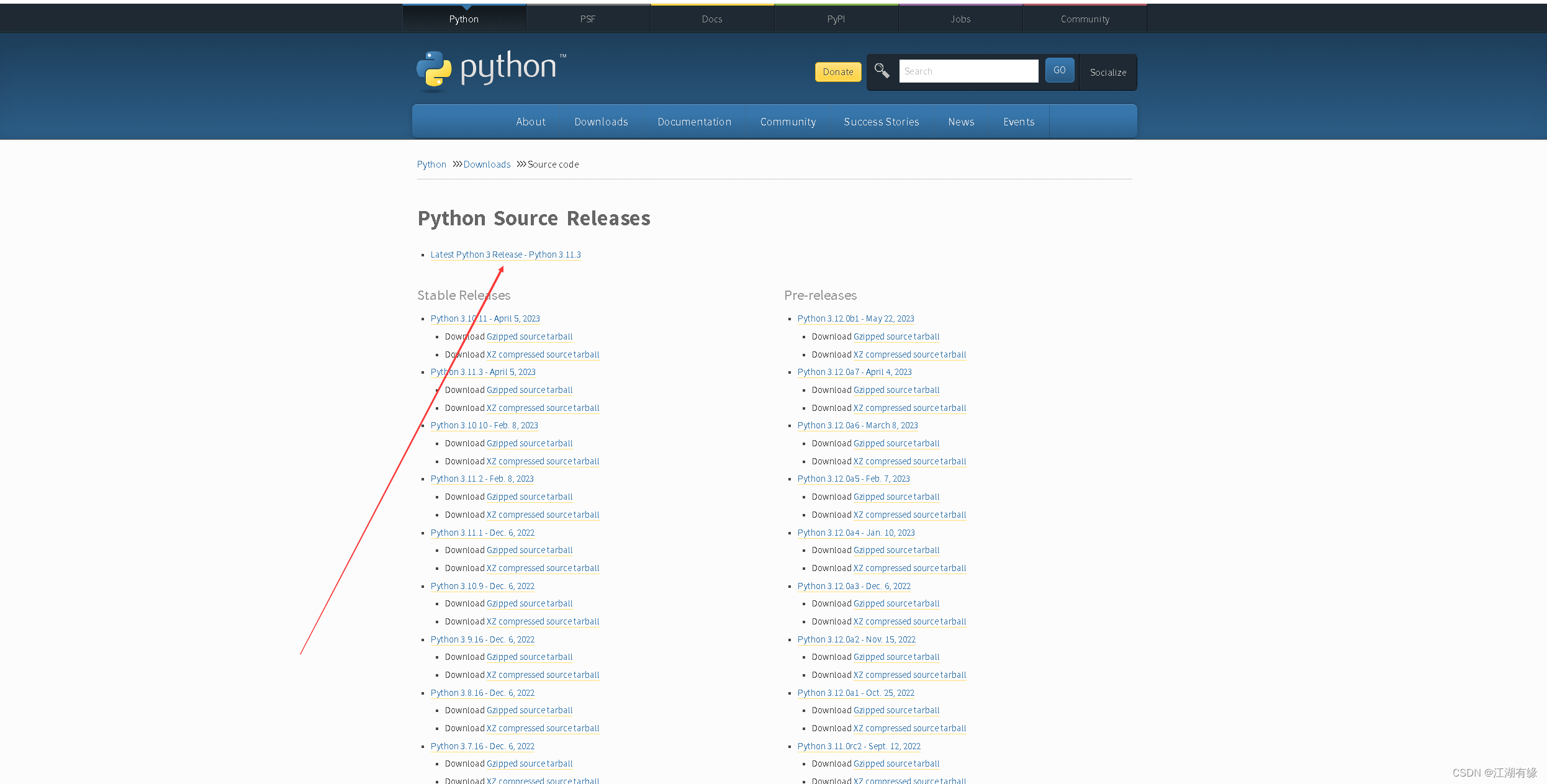Open Python 3.12.0a6 - March 8, 2023 pre-release

click(857, 425)
